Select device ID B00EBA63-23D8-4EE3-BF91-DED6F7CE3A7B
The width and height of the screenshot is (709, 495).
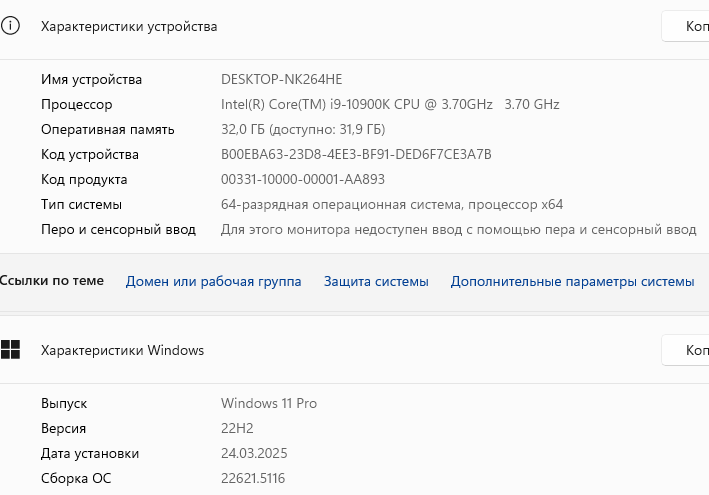point(356,155)
